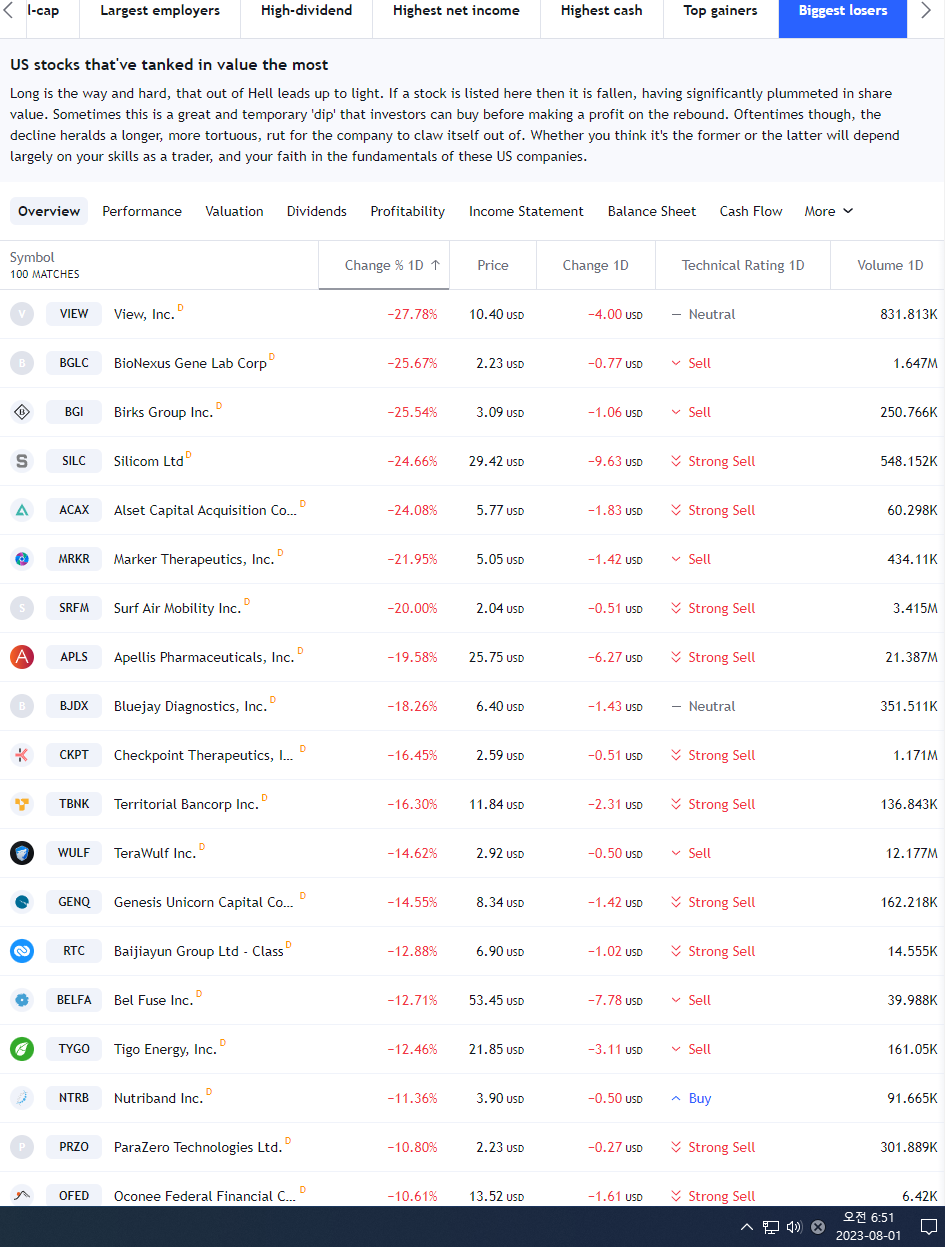Open the SILC ticker symbol link
The image size is (945, 1247).
(x=74, y=461)
